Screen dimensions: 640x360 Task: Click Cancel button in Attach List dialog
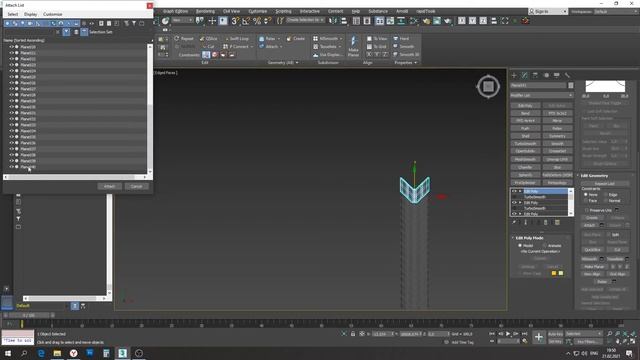pos(136,187)
